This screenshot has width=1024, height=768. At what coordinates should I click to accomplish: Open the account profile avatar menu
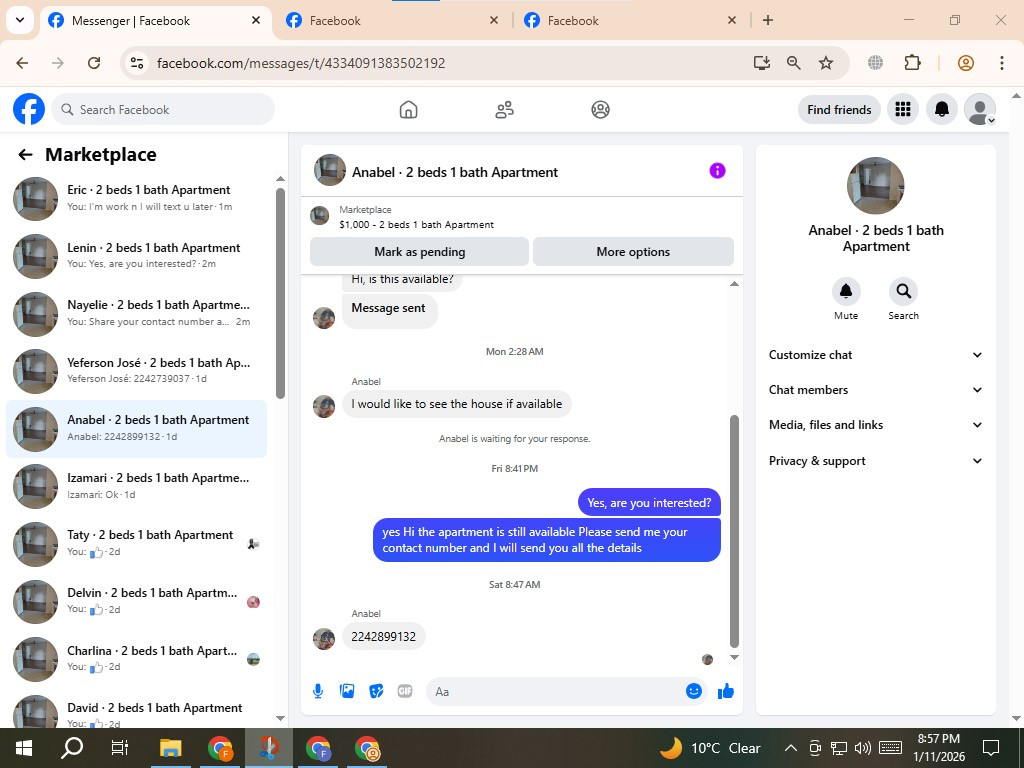point(980,109)
